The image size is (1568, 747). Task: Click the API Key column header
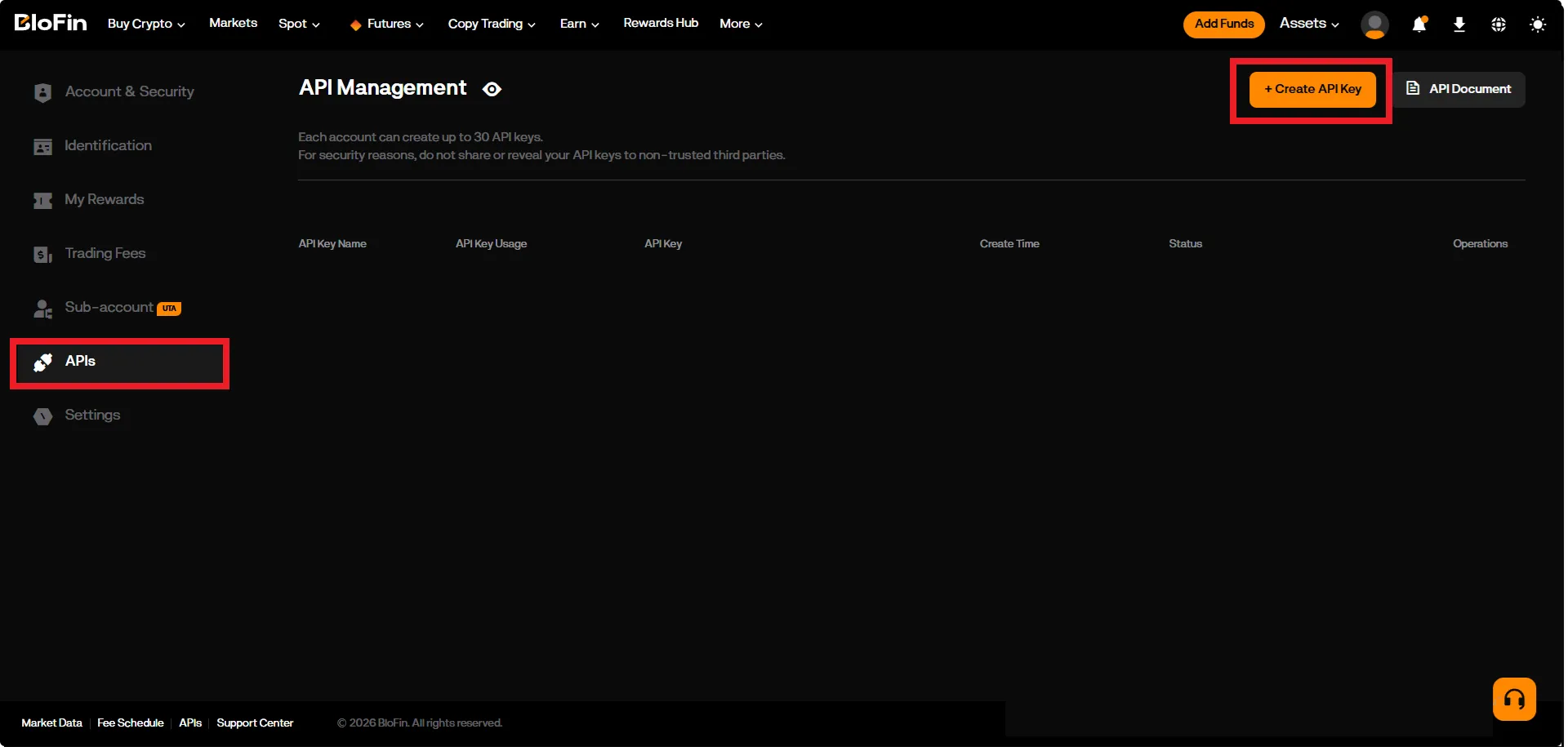coord(663,243)
